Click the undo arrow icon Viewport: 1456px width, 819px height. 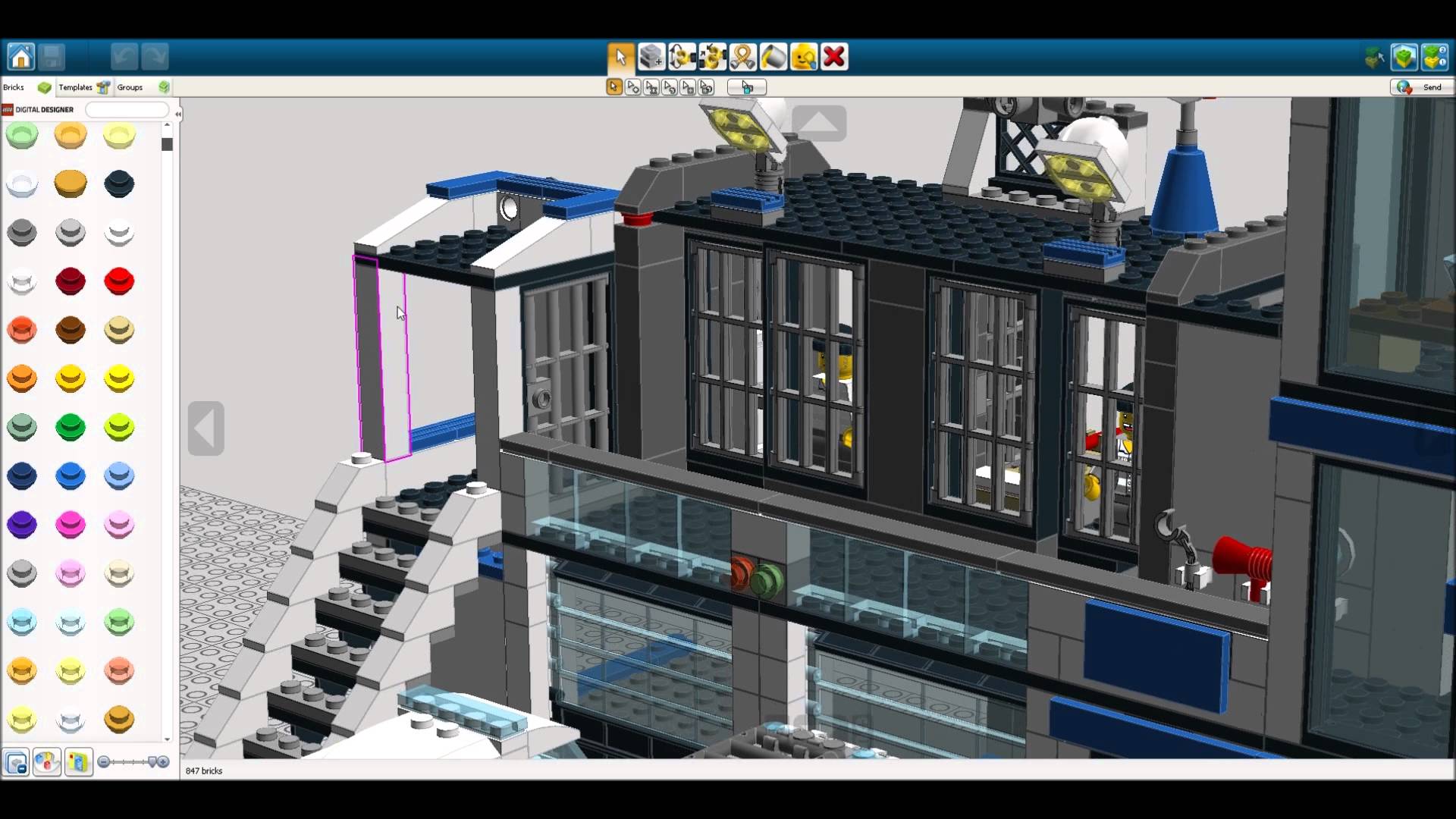tap(120, 56)
